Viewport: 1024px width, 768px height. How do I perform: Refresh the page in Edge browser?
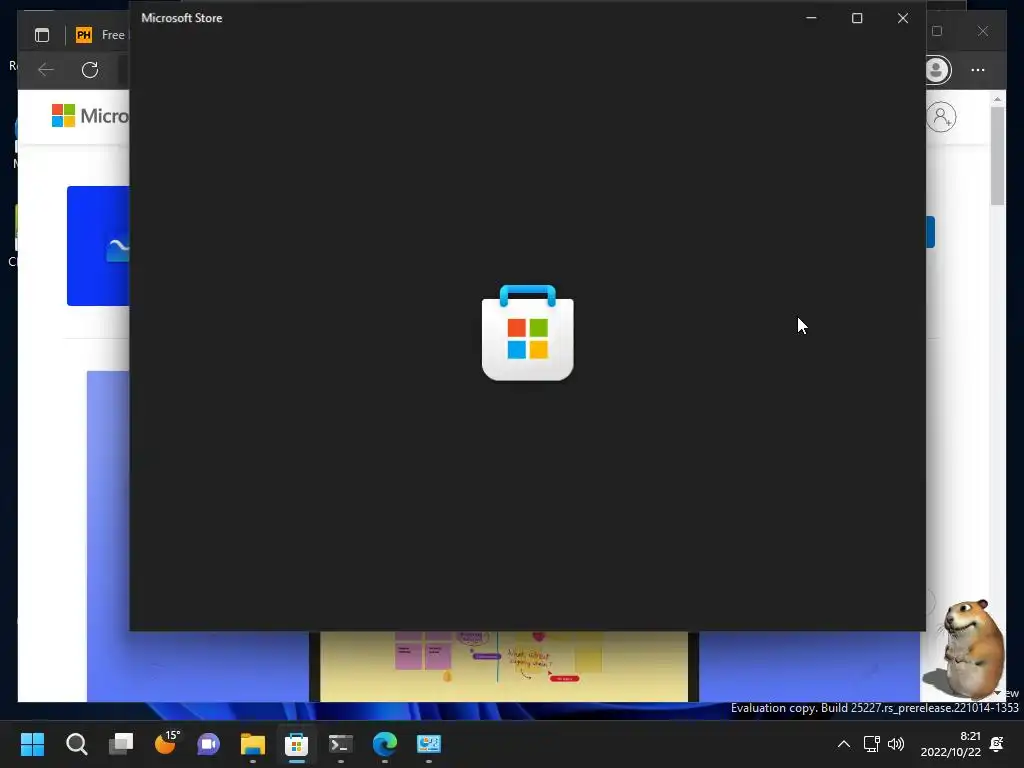[90, 70]
